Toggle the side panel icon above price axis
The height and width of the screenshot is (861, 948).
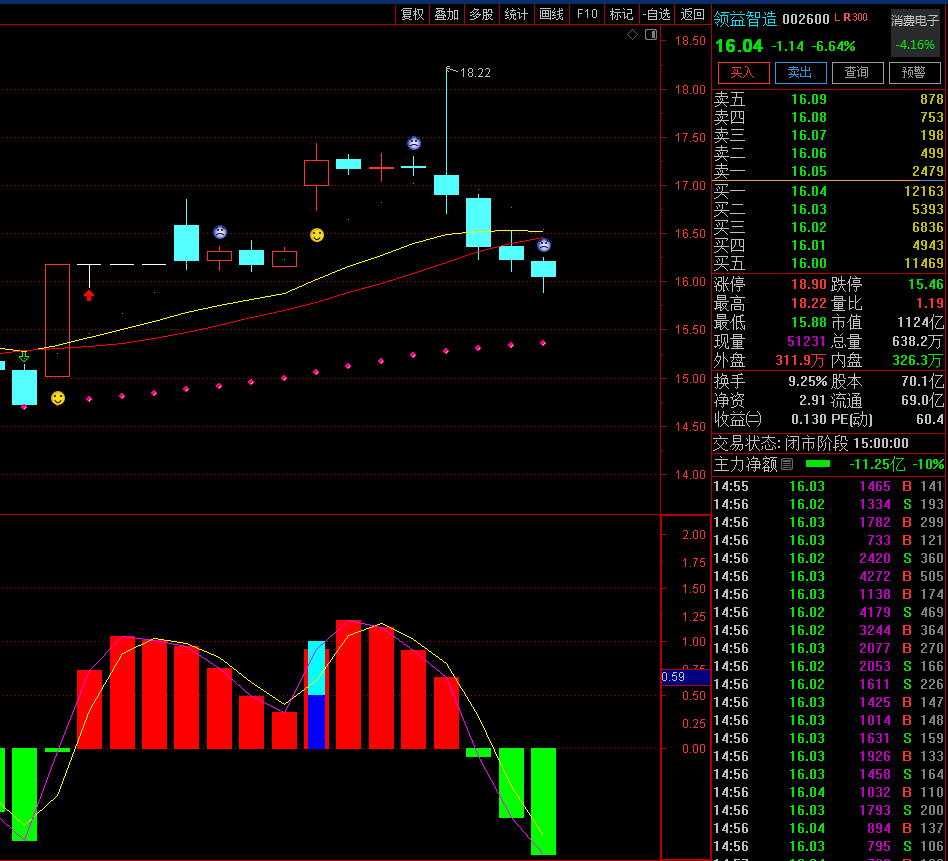[x=651, y=34]
